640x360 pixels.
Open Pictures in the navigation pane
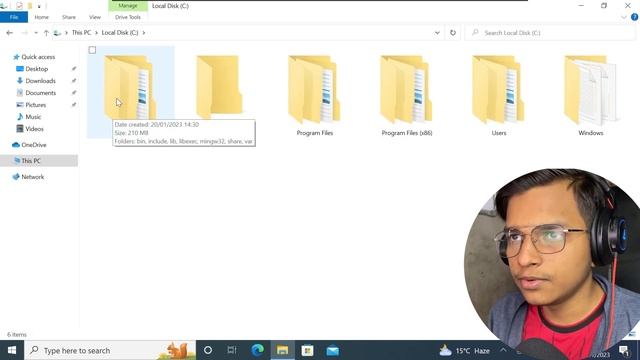(x=36, y=105)
